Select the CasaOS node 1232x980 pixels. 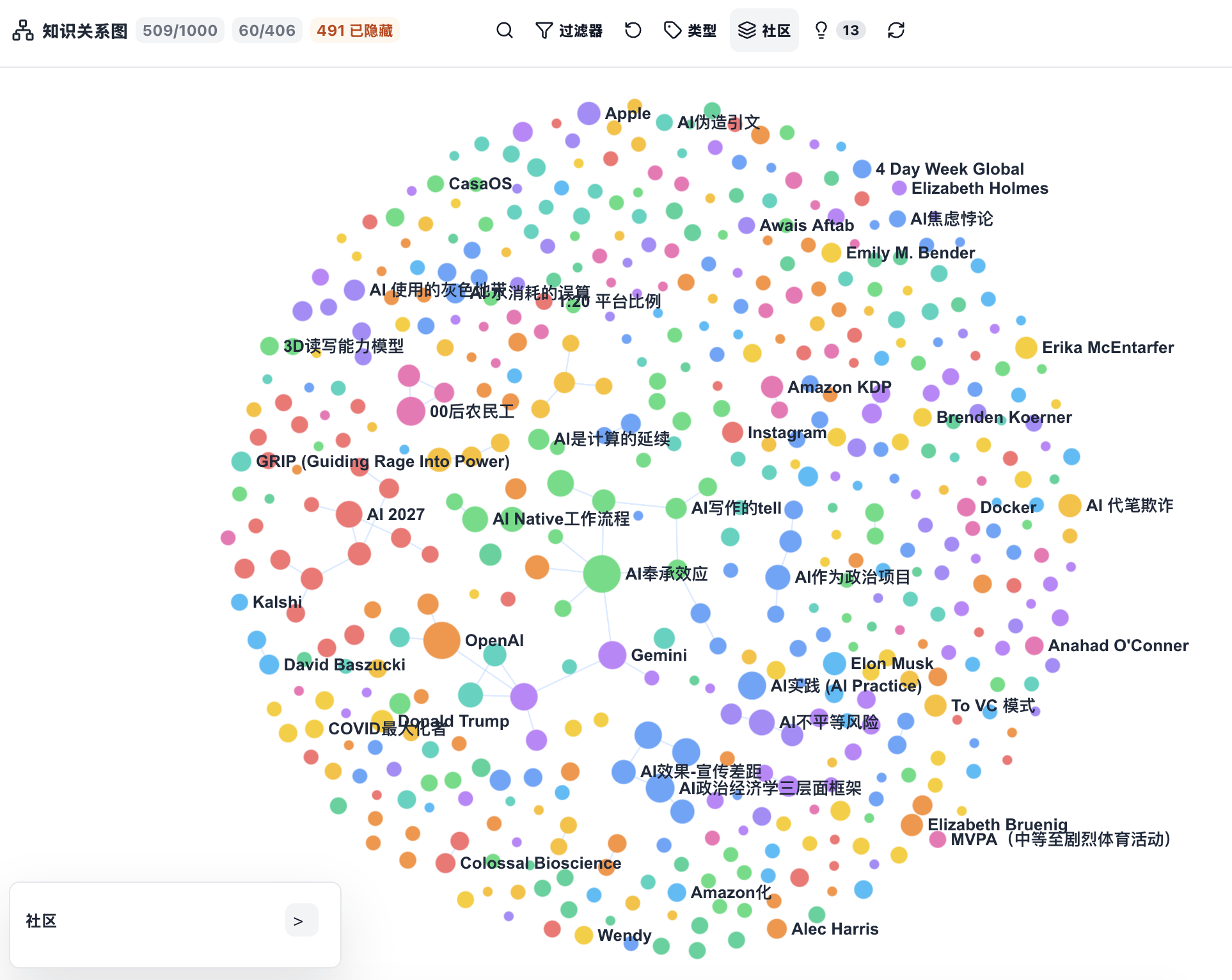pyautogui.click(x=436, y=184)
